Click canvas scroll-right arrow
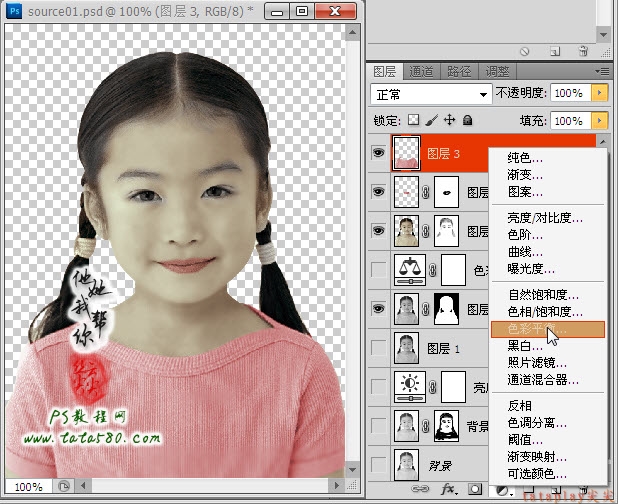Image resolution: width=618 pixels, height=504 pixels. click(337, 485)
